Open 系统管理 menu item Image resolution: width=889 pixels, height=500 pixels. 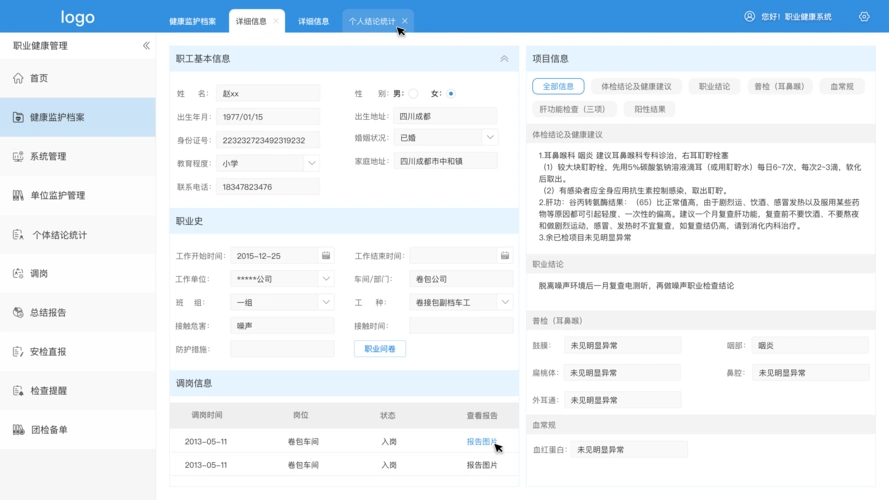[78, 156]
